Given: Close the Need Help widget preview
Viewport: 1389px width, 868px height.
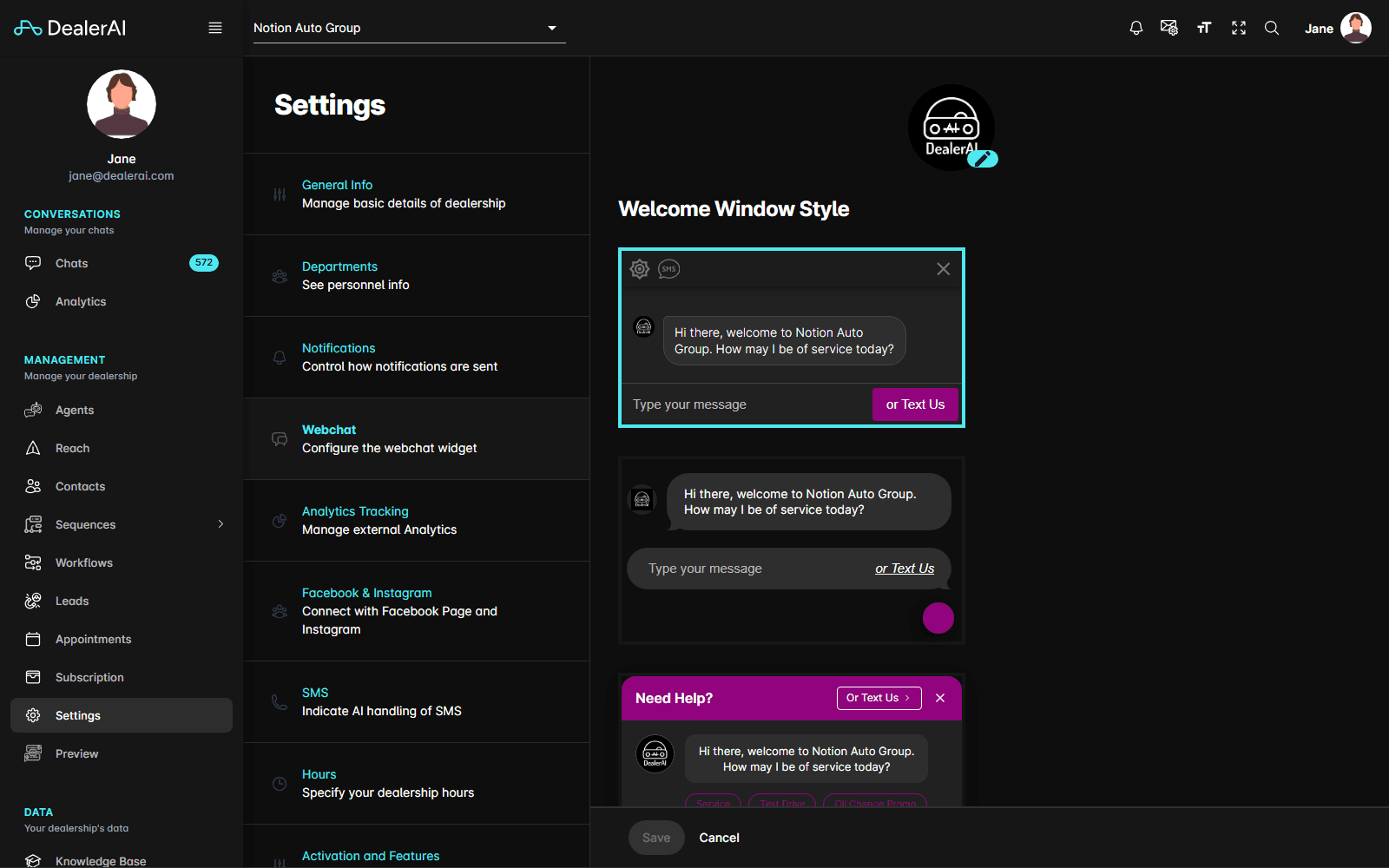Looking at the screenshot, I should click(940, 698).
